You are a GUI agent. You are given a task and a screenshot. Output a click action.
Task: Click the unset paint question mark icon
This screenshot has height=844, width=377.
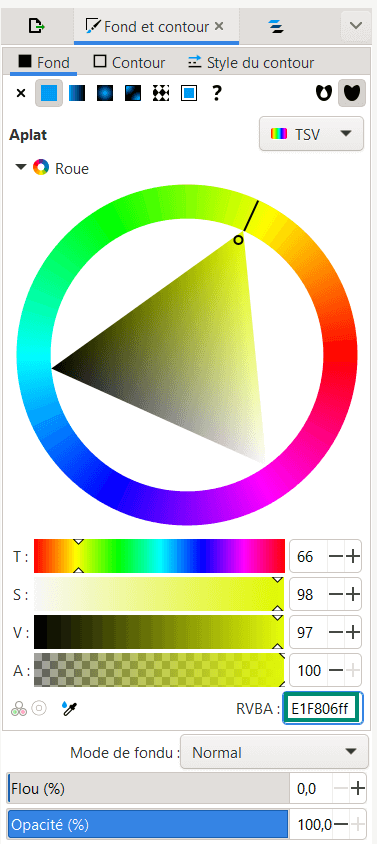click(217, 94)
